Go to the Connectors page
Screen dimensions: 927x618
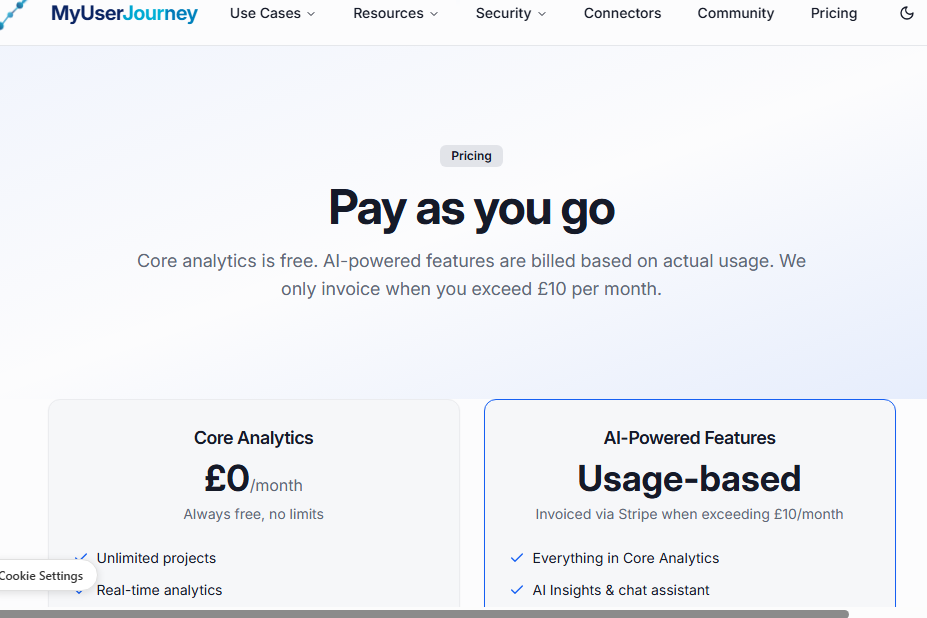point(622,14)
